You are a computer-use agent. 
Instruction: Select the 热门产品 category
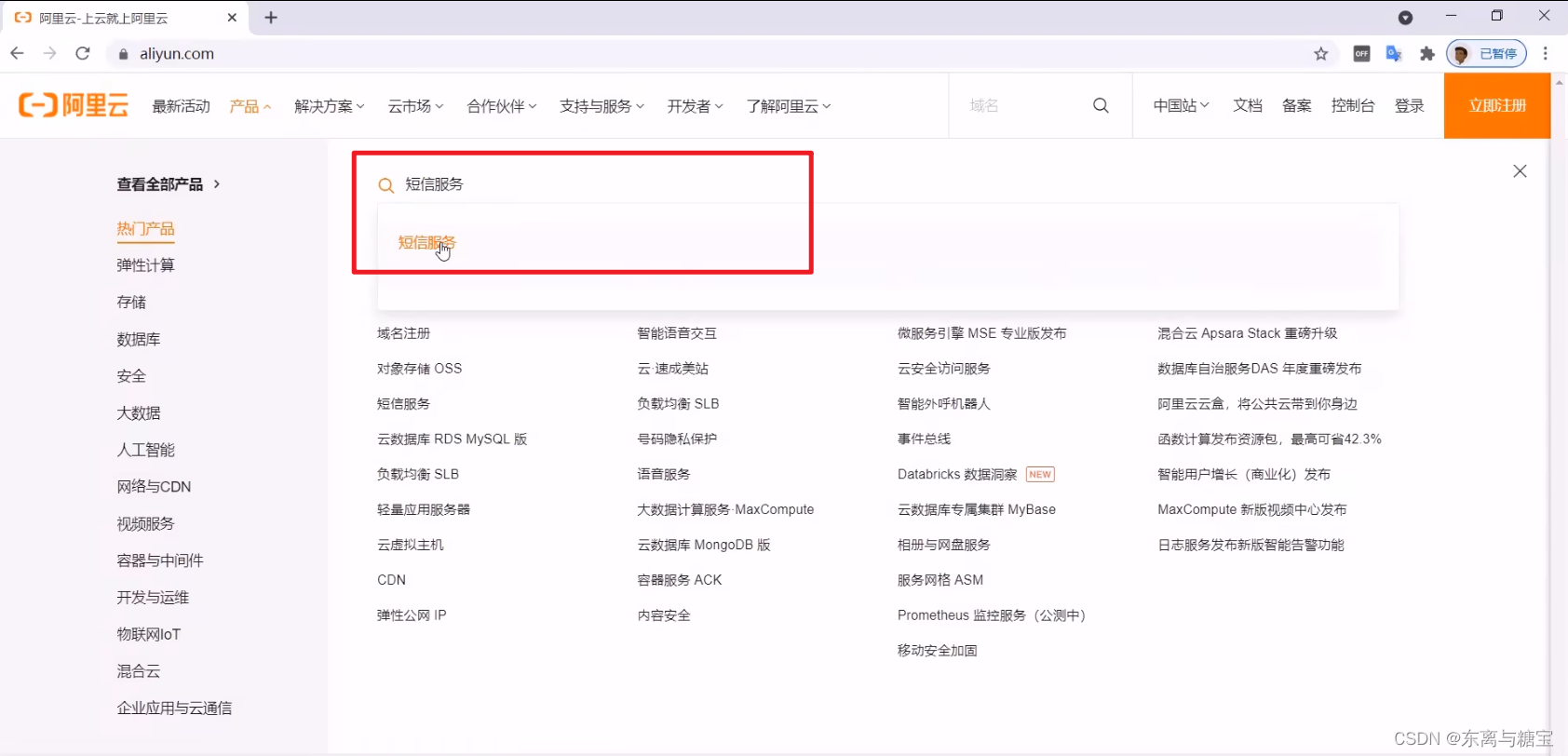[x=145, y=229]
